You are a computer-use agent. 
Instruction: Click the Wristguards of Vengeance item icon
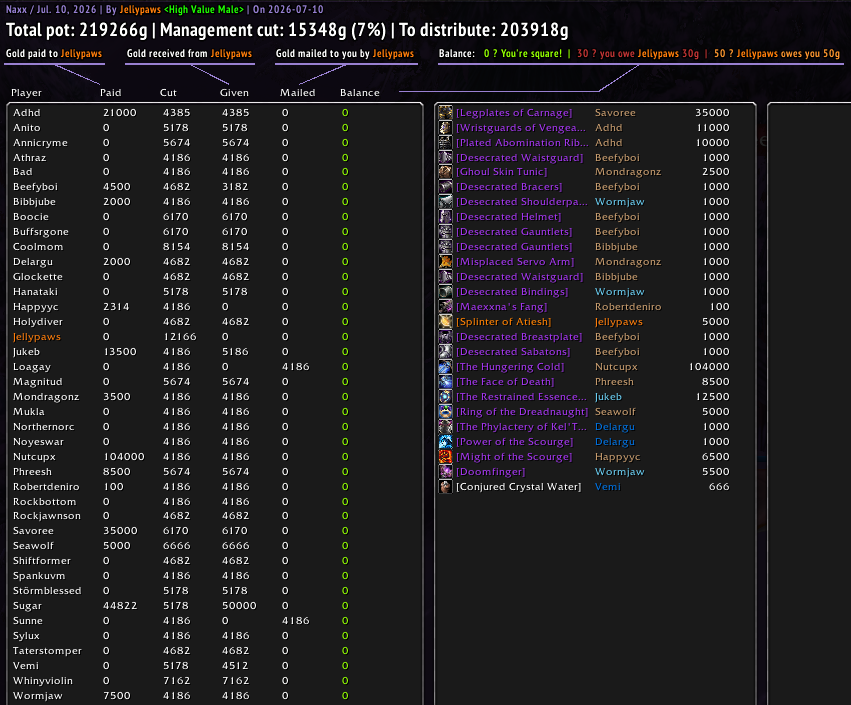coord(446,128)
